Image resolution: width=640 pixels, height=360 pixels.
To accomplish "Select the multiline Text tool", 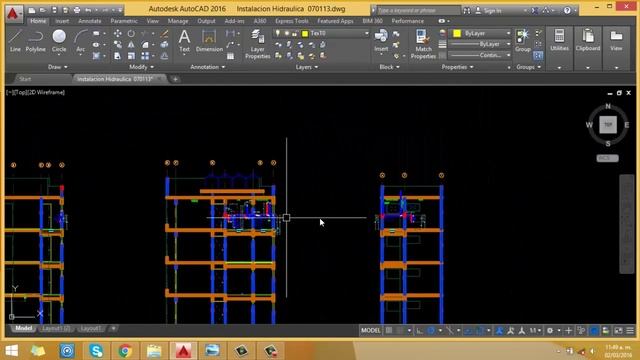I will click(x=184, y=41).
